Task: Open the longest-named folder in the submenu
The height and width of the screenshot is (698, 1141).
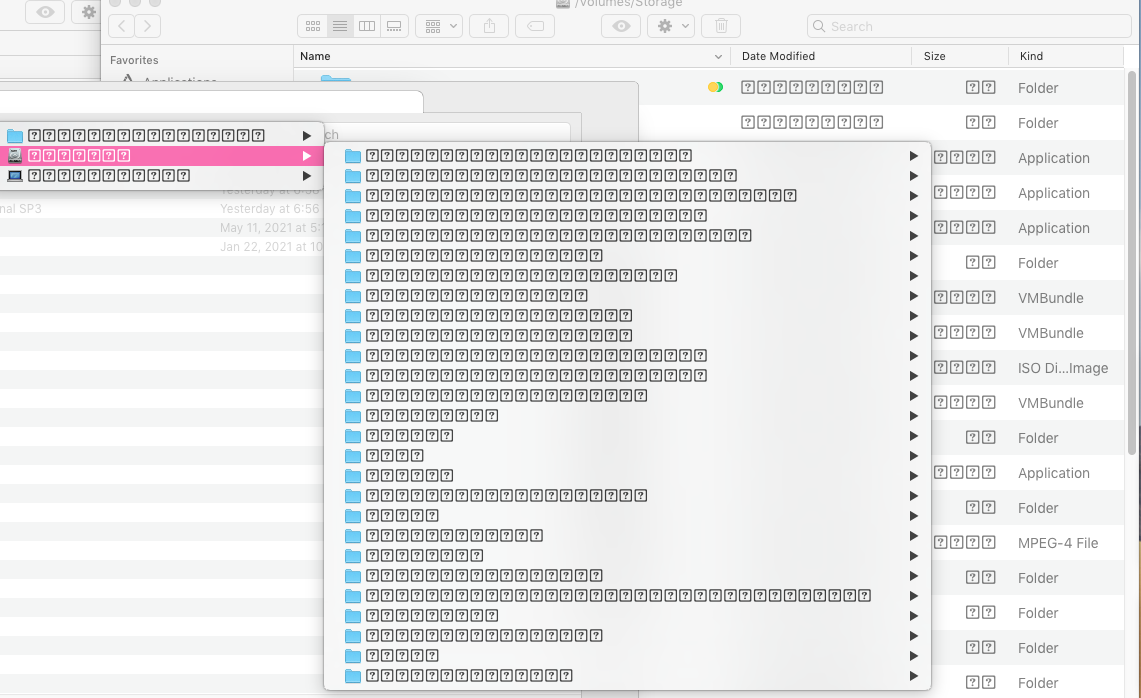Action: 627,595
